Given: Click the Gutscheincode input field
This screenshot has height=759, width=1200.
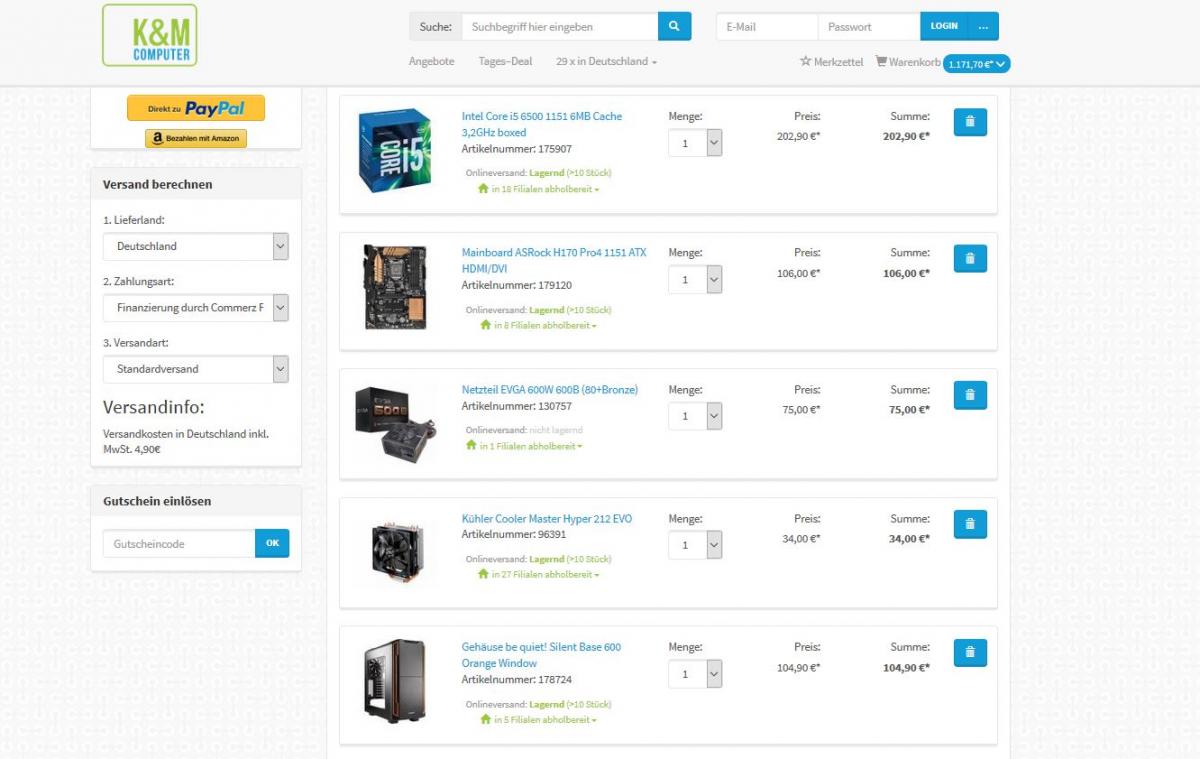Looking at the screenshot, I should click(x=179, y=543).
